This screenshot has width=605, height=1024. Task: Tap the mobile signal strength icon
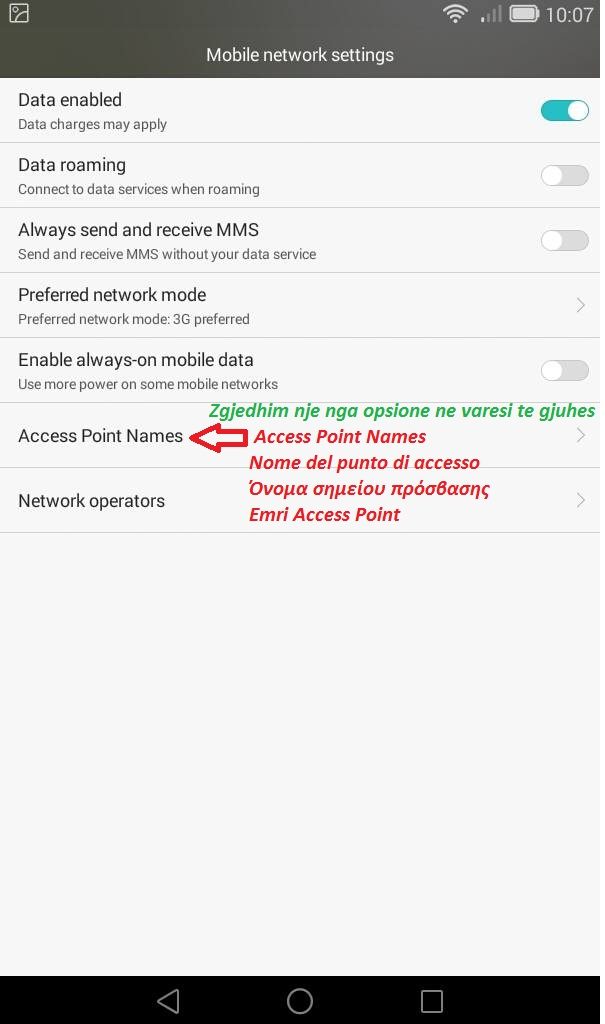click(x=491, y=14)
